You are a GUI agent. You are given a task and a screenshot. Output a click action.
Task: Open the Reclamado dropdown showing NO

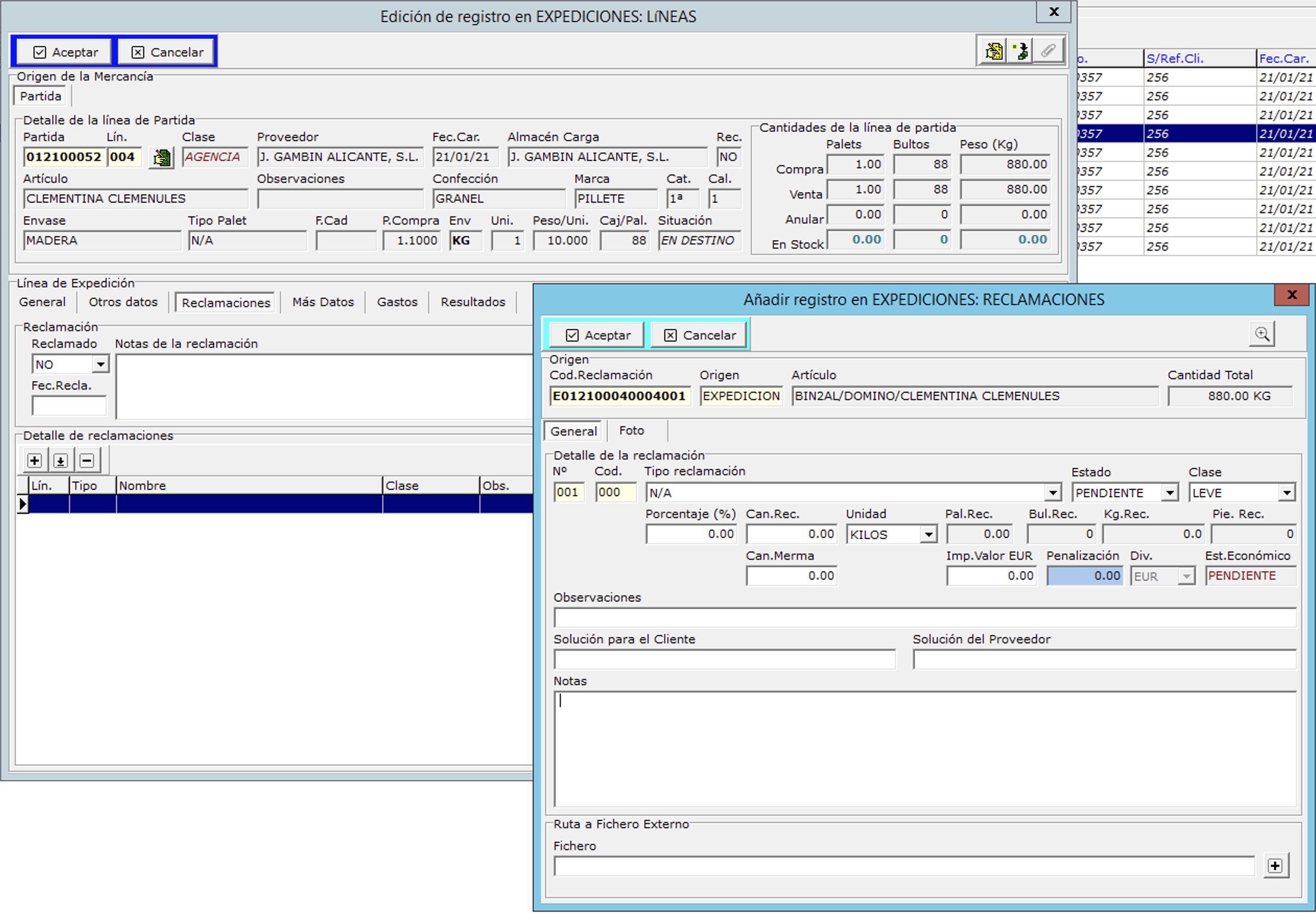(101, 365)
